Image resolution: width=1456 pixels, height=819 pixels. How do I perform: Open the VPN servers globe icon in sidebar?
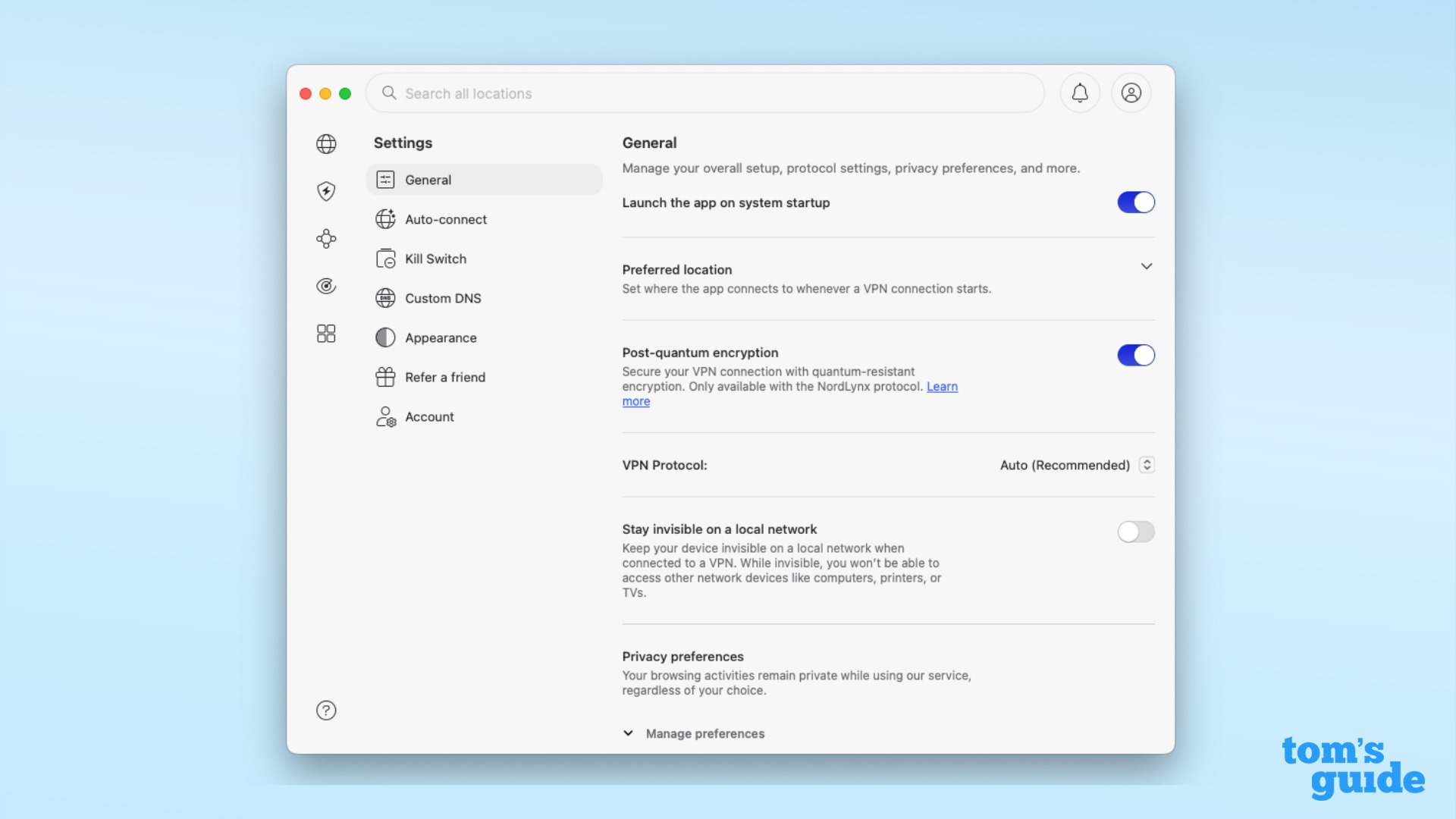tap(326, 143)
